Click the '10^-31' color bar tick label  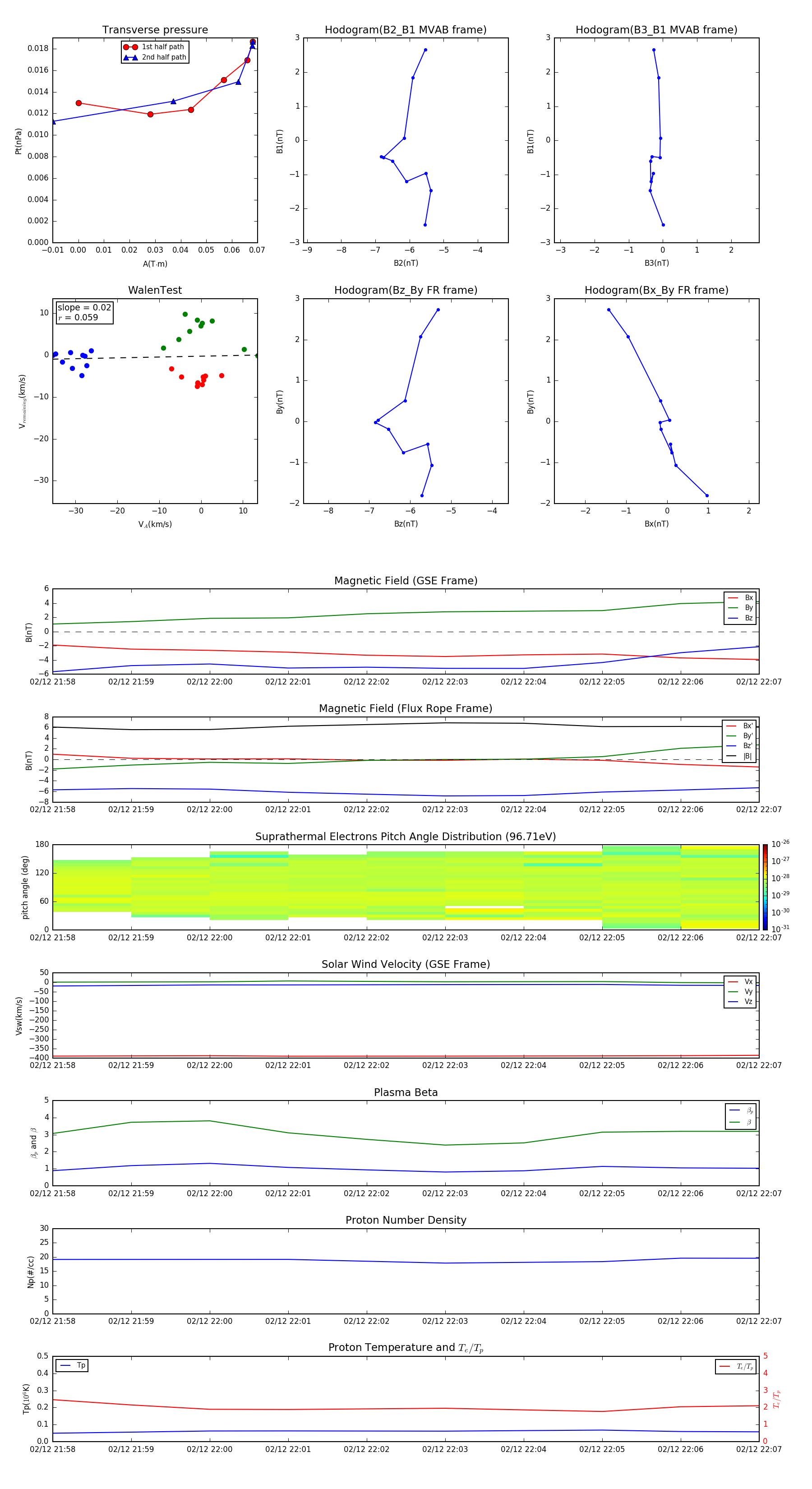tap(780, 929)
